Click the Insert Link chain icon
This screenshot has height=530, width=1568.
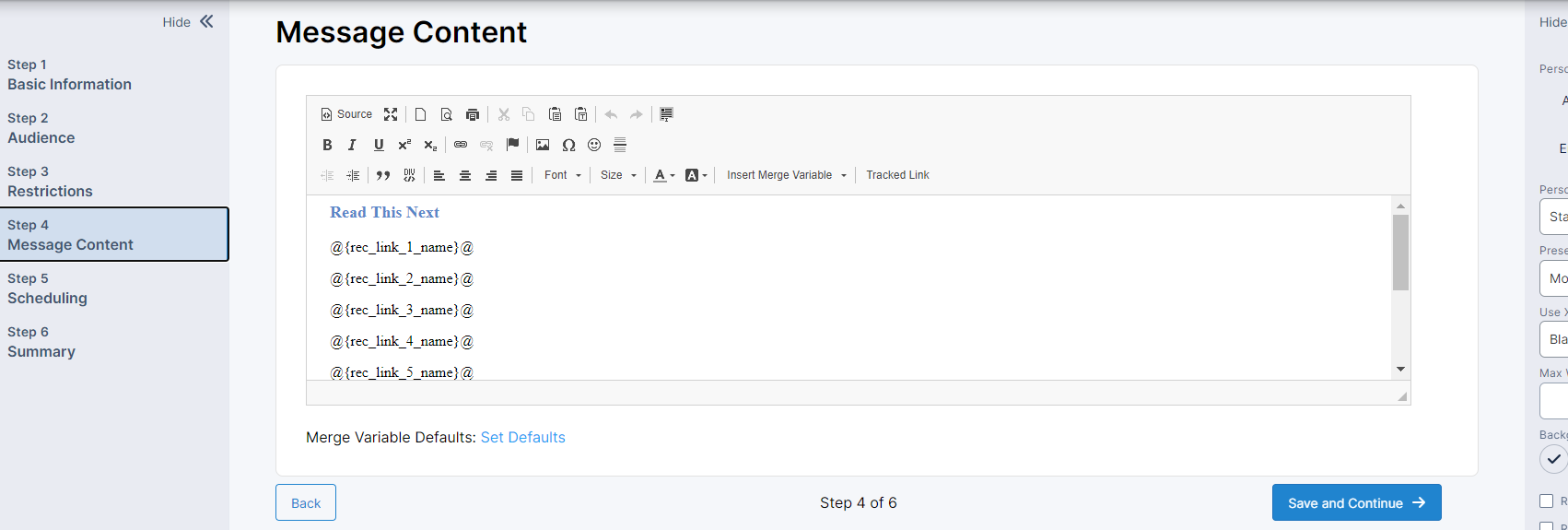(x=461, y=145)
